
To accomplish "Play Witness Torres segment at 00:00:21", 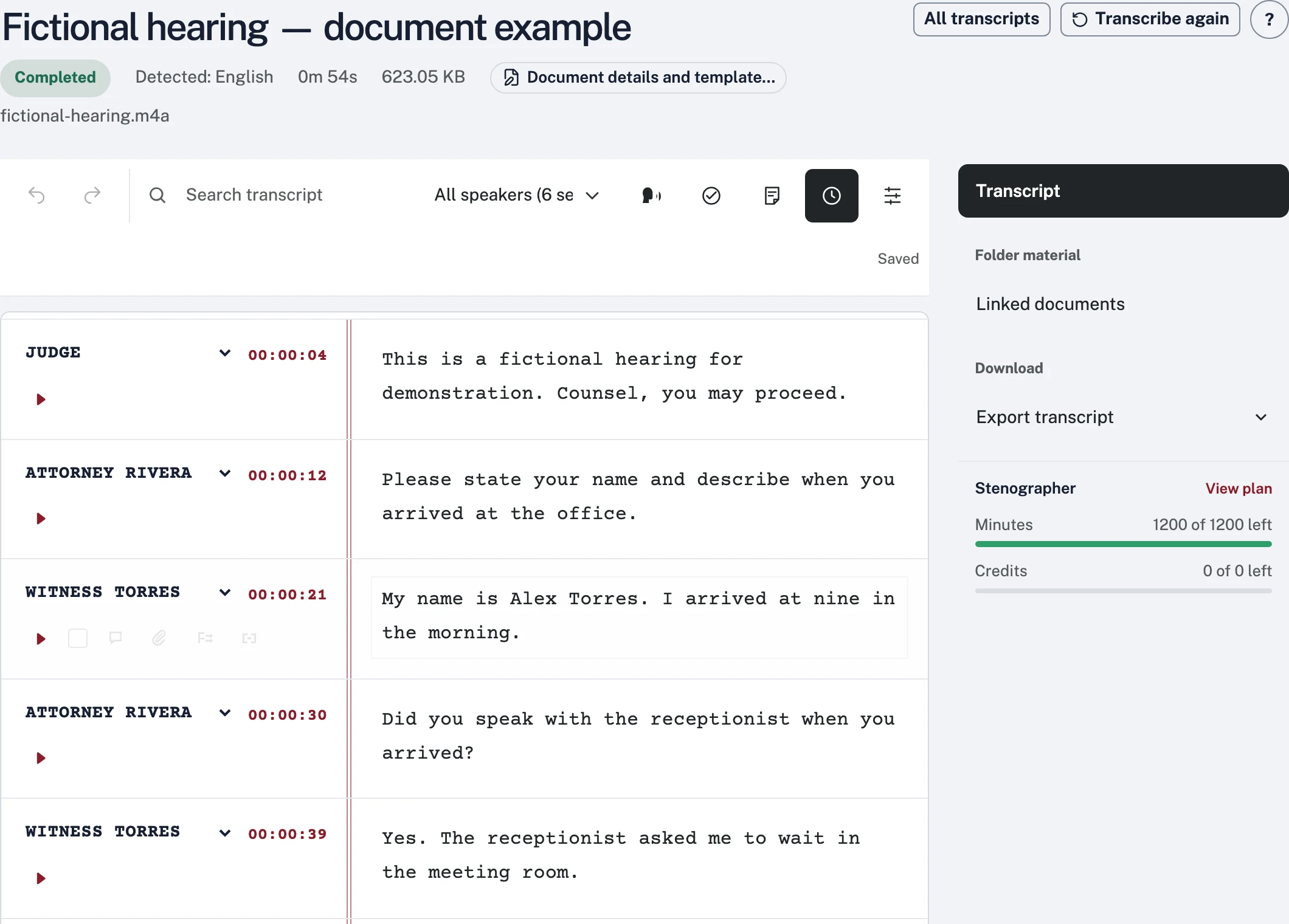I will (x=41, y=639).
